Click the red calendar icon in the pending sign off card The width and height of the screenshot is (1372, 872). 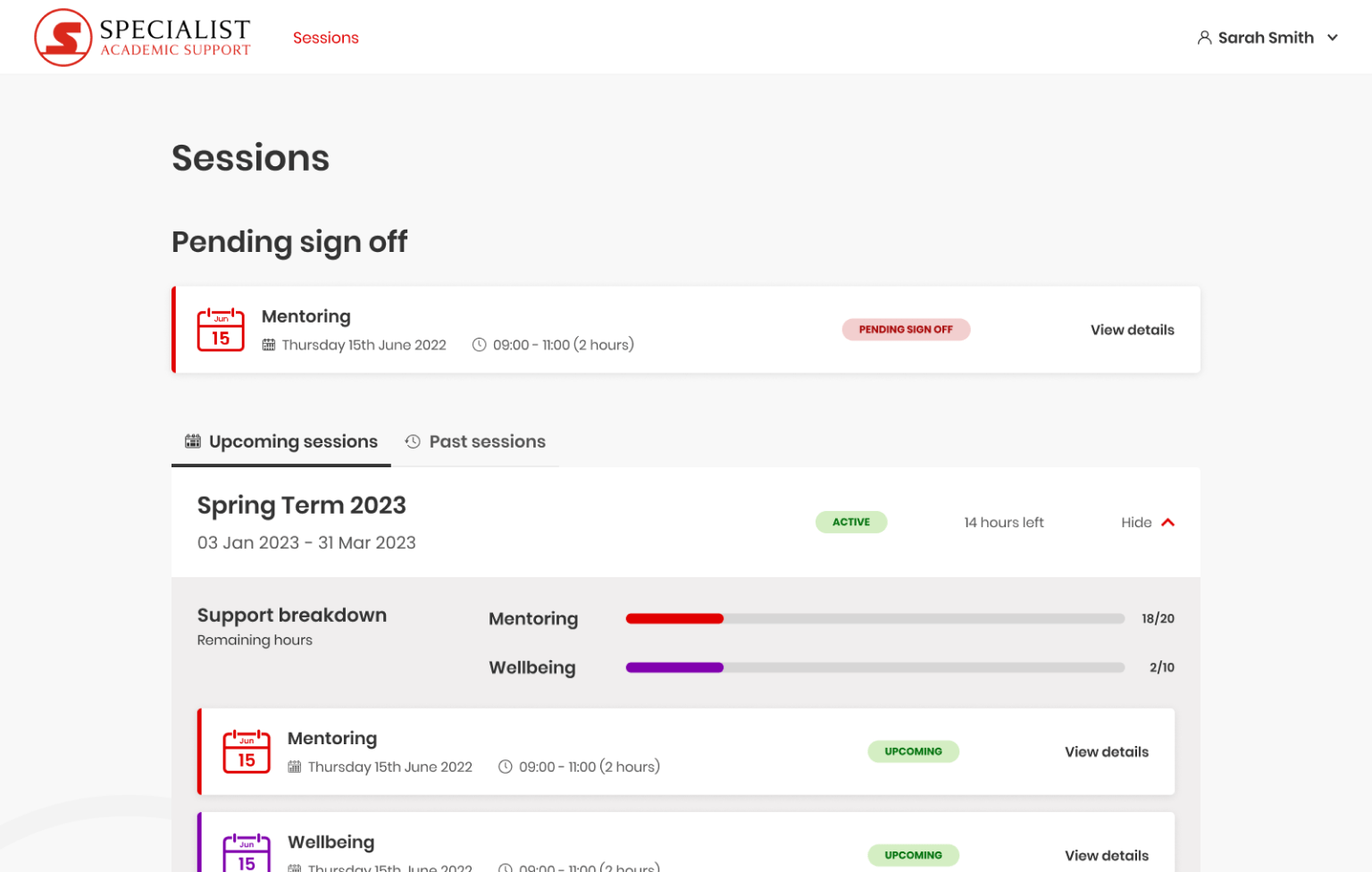point(221,330)
